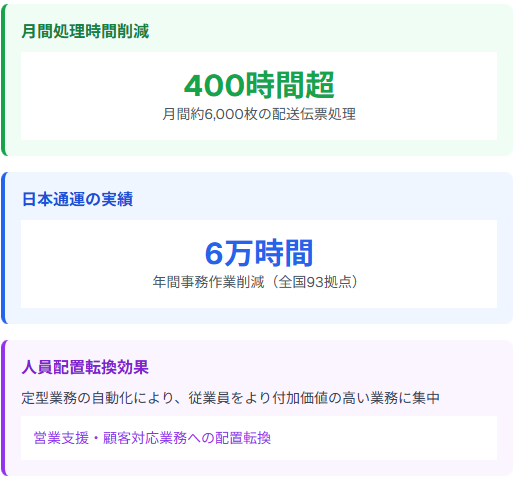The height and width of the screenshot is (478, 514).
Task: Click the 日本通運の実績 heading
Action: (x=77, y=199)
